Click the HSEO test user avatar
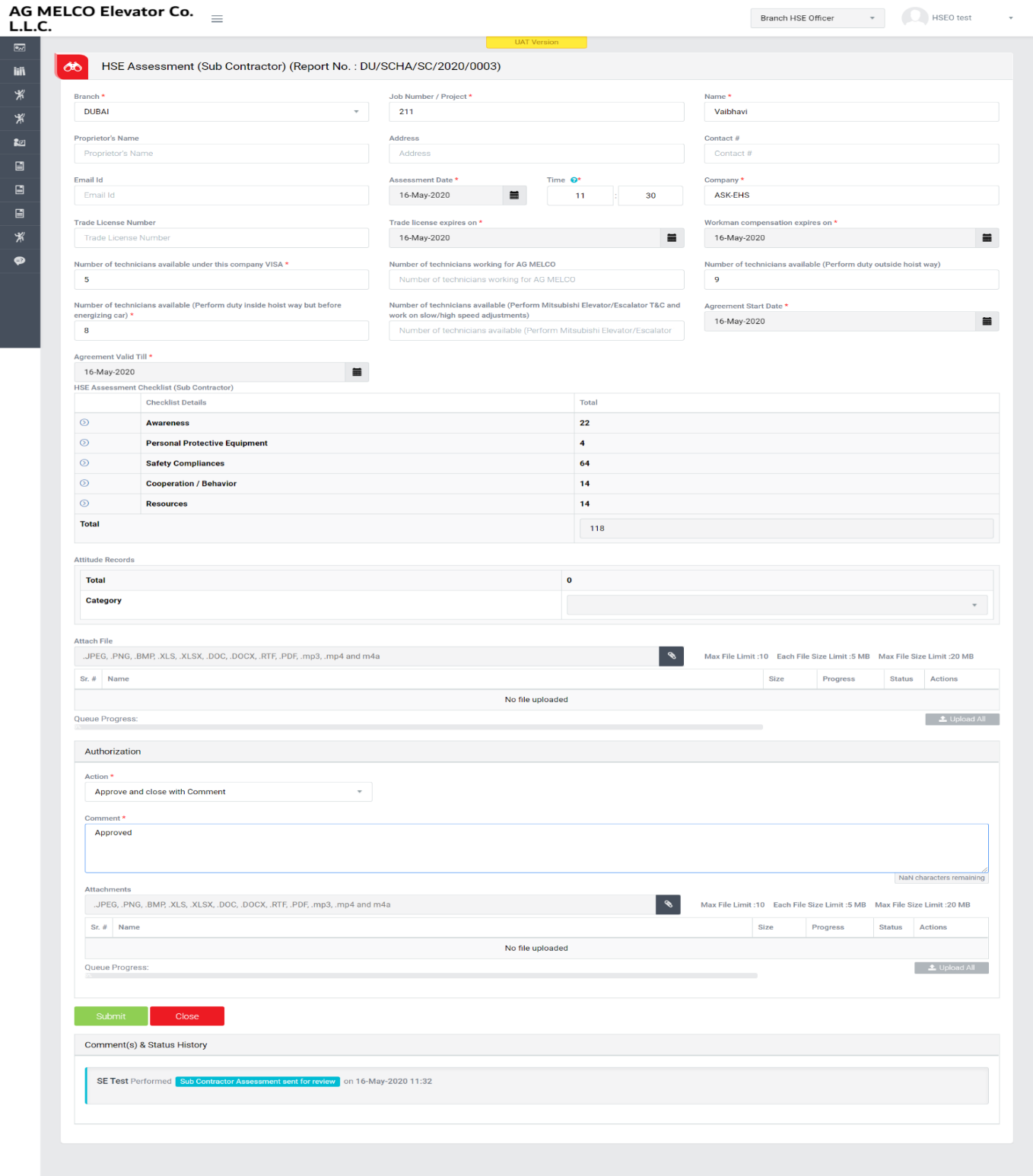The height and width of the screenshot is (1176, 1033). (914, 17)
